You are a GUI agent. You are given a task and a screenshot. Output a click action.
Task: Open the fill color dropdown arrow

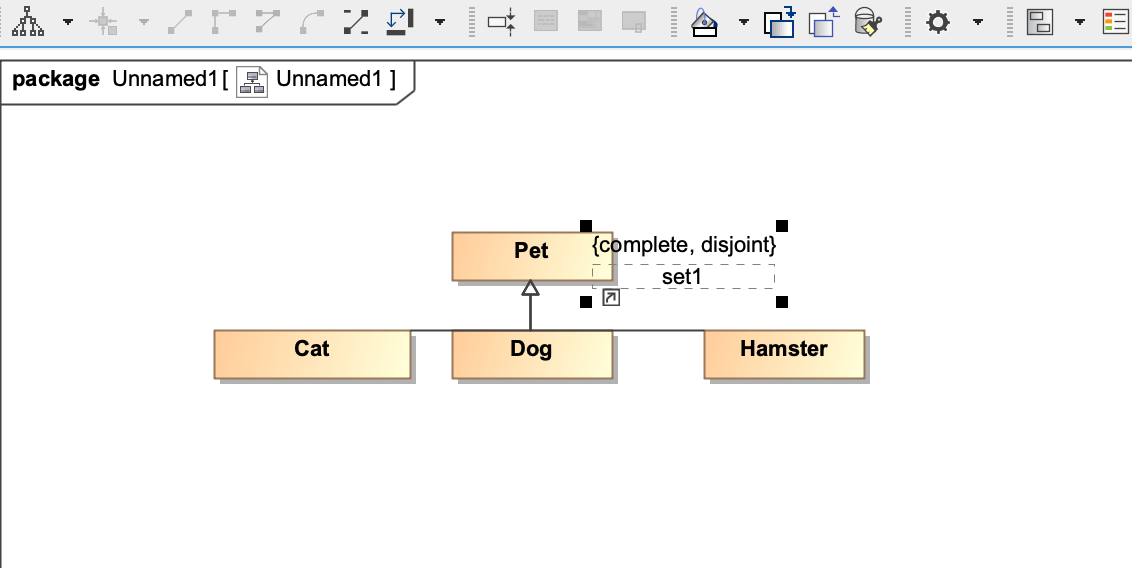click(x=744, y=22)
